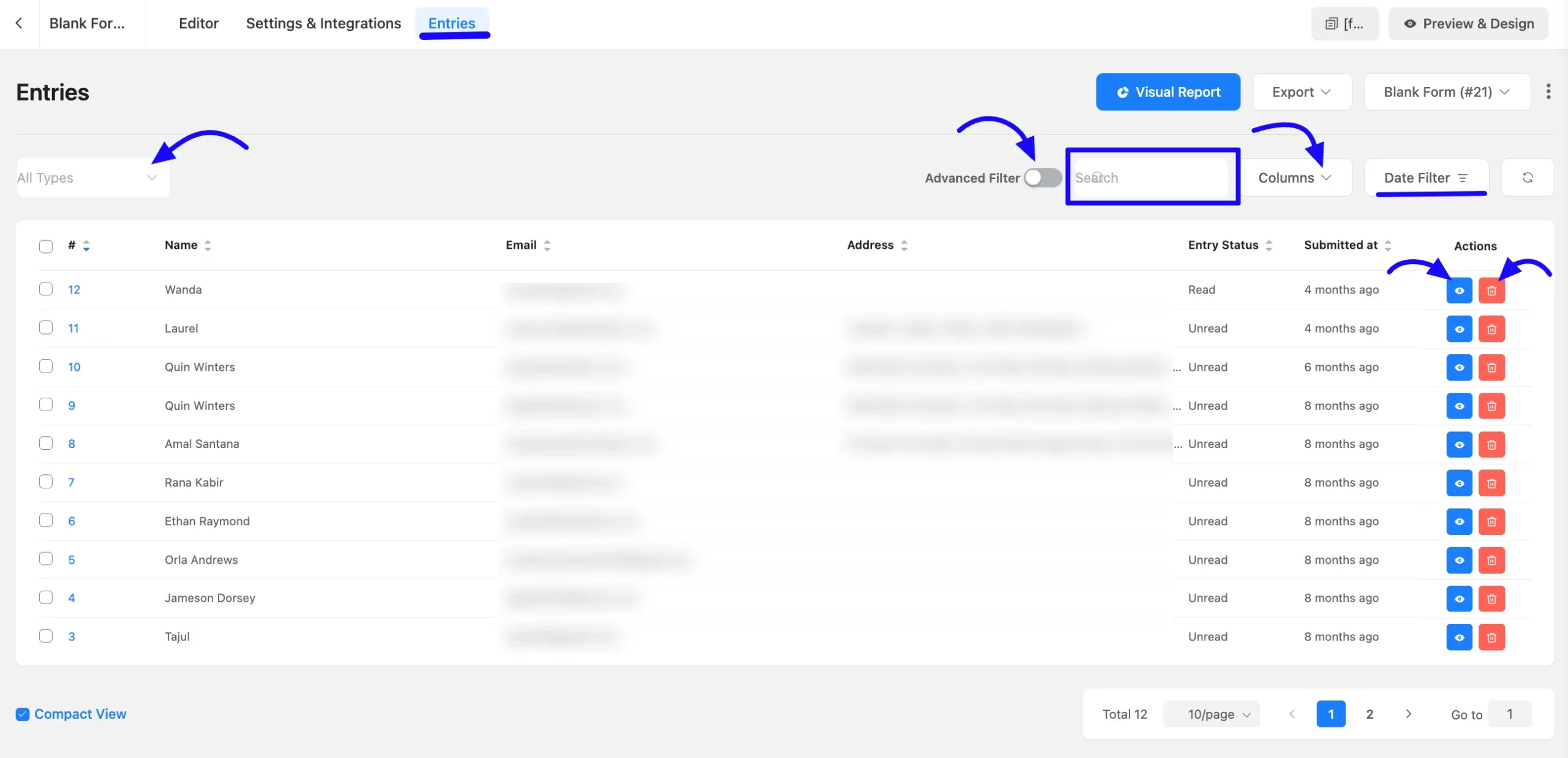The image size is (1568, 758).
Task: View entry 9 details
Action: point(1459,406)
